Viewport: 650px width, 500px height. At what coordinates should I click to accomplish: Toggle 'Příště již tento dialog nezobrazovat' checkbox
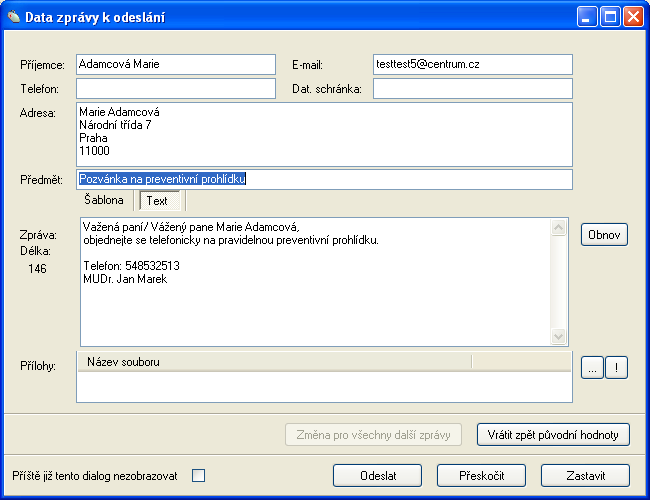click(x=198, y=475)
